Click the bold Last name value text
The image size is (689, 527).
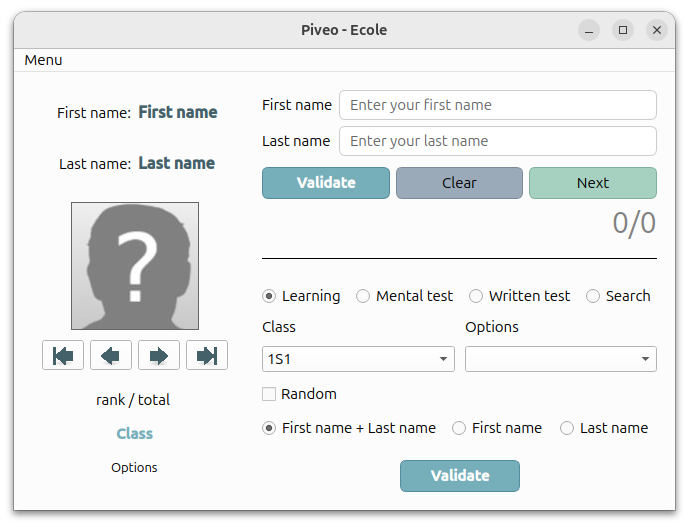(177, 163)
